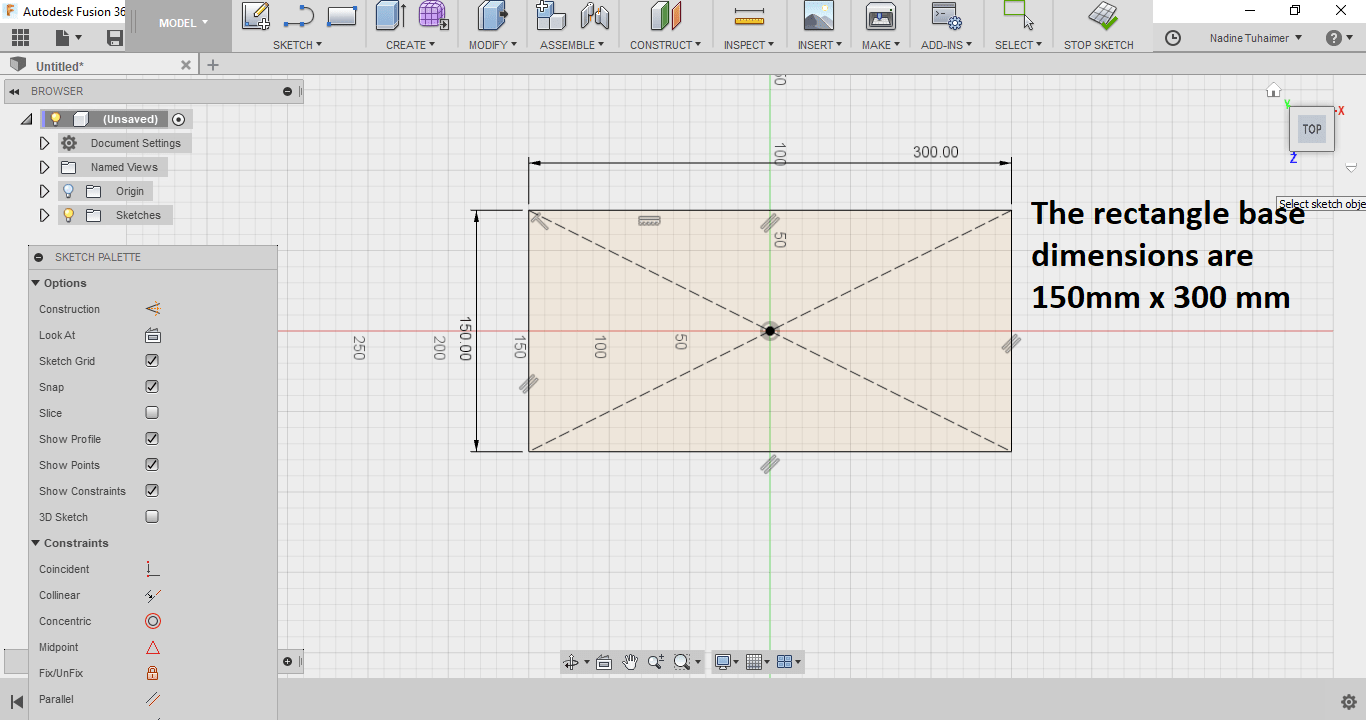Click the Add-Ins scripts icon

click(945, 15)
